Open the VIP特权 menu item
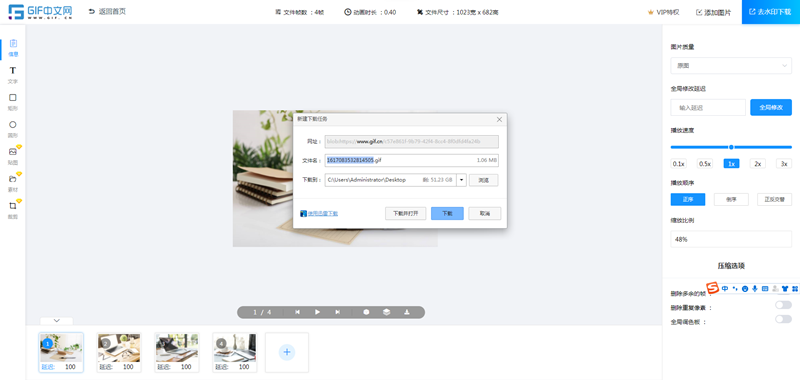This screenshot has width=800, height=380. click(x=663, y=12)
